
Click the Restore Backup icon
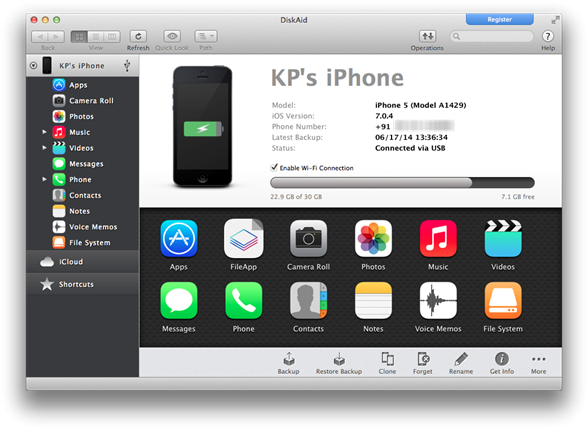click(x=339, y=359)
